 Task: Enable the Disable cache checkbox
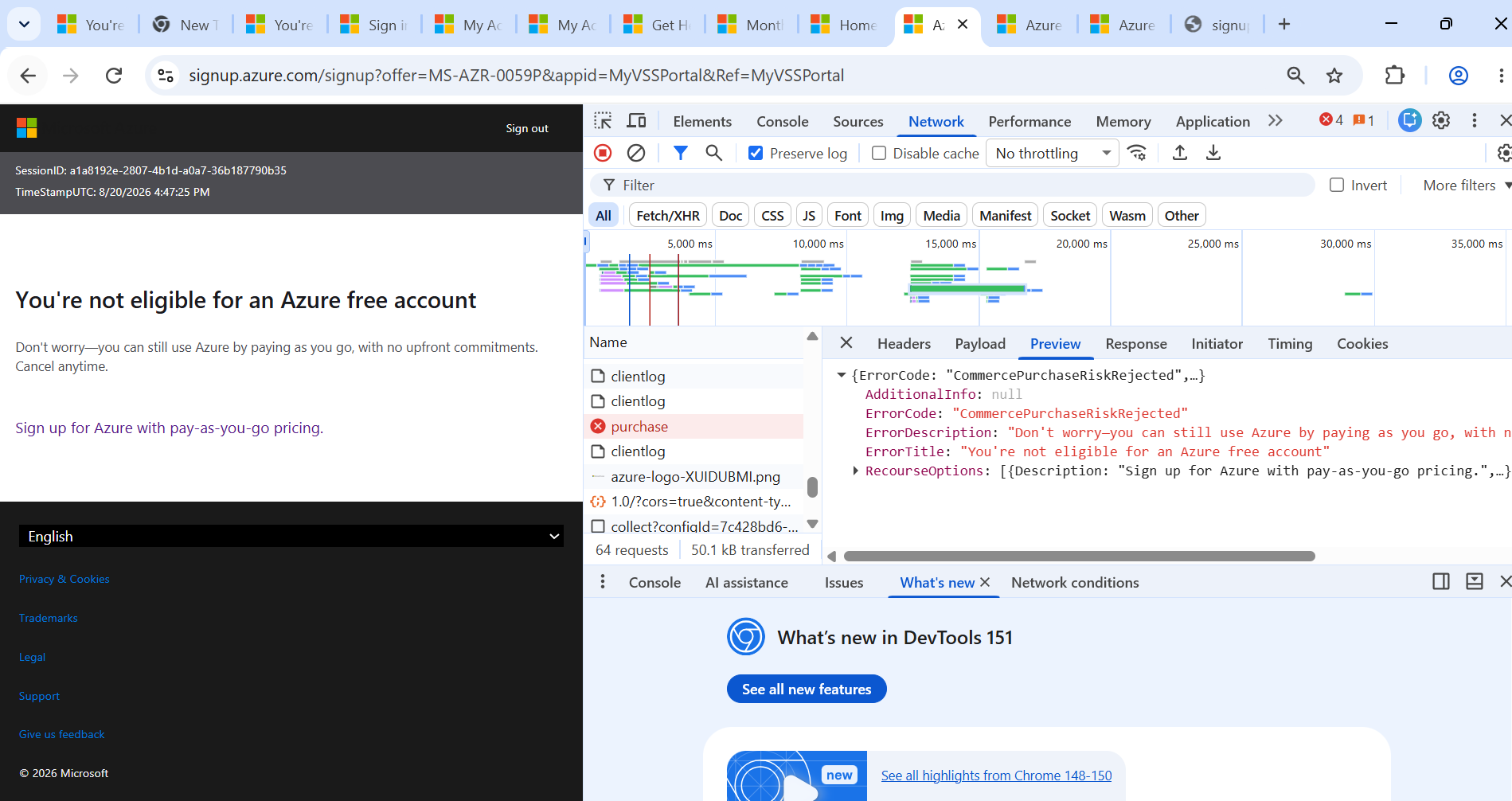click(879, 153)
